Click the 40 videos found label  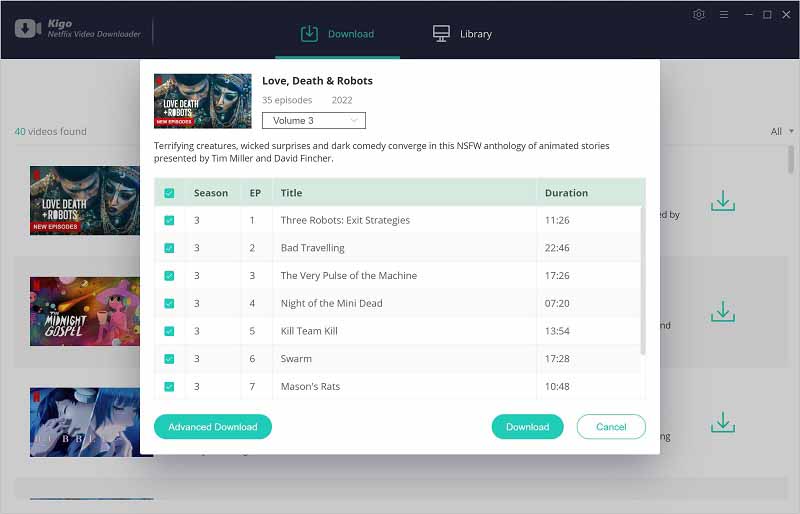(51, 132)
